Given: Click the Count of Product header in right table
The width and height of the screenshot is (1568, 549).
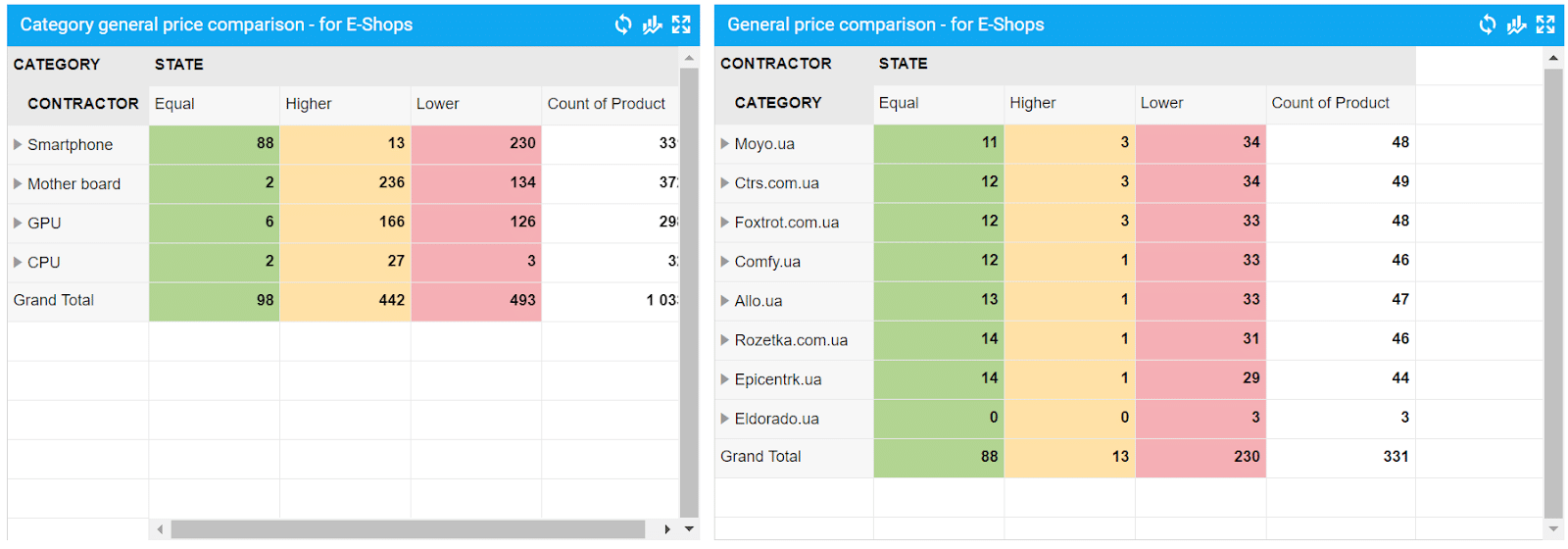Looking at the screenshot, I should 1330,103.
